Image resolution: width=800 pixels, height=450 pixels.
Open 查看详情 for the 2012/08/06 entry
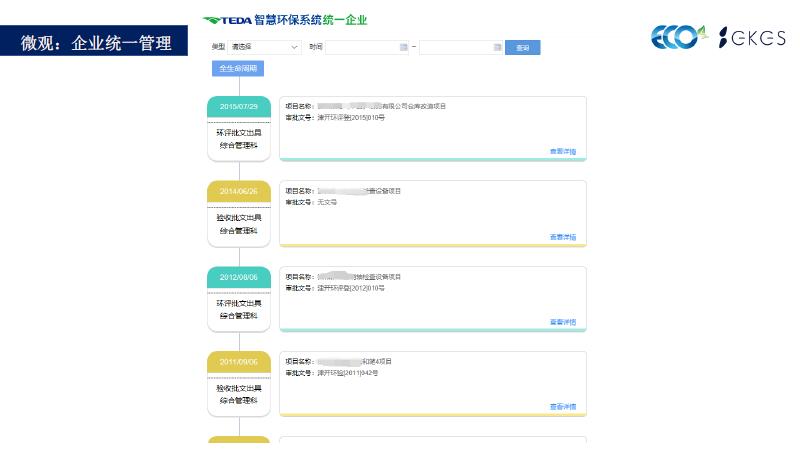(562, 322)
